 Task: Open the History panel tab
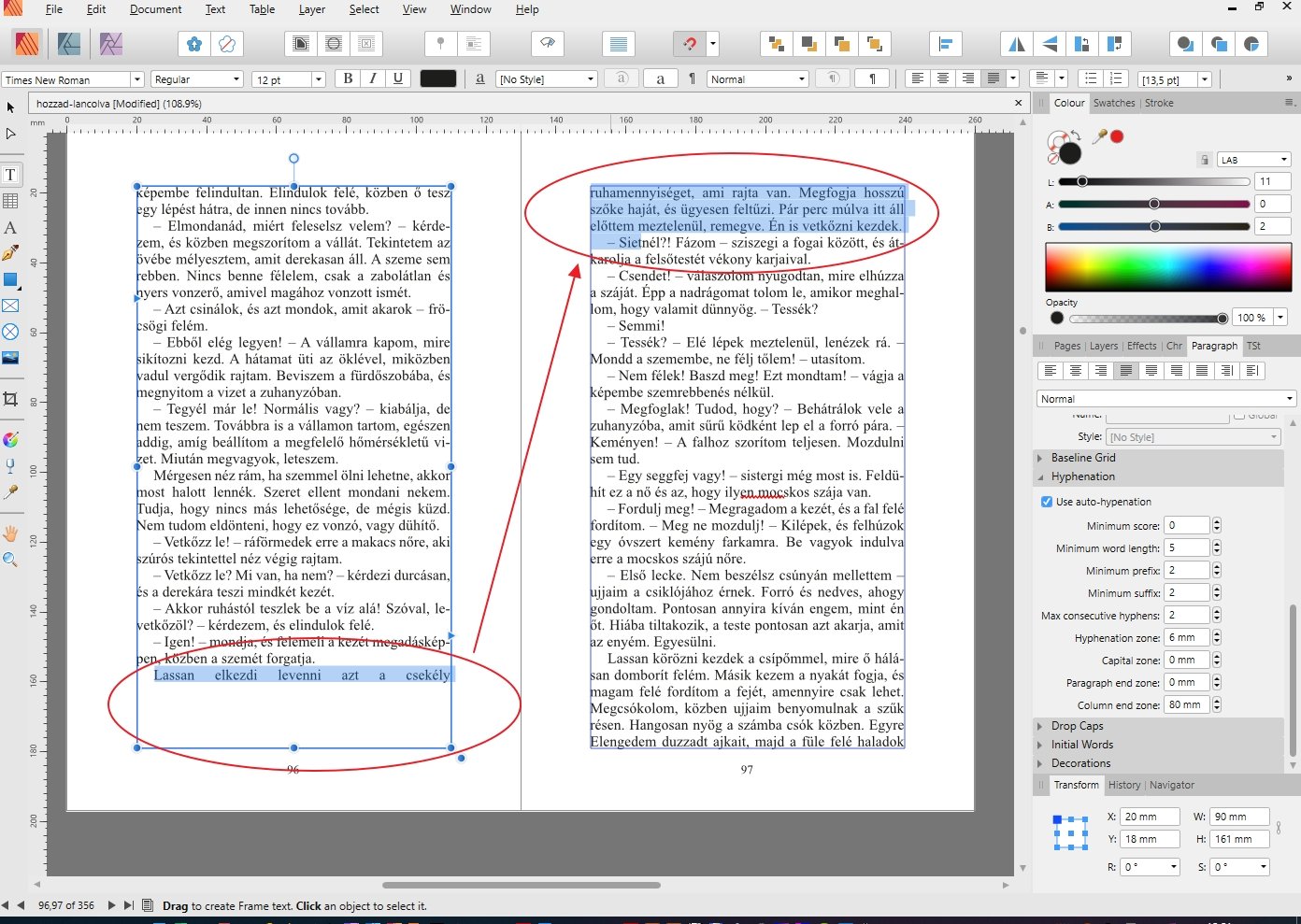point(1123,785)
